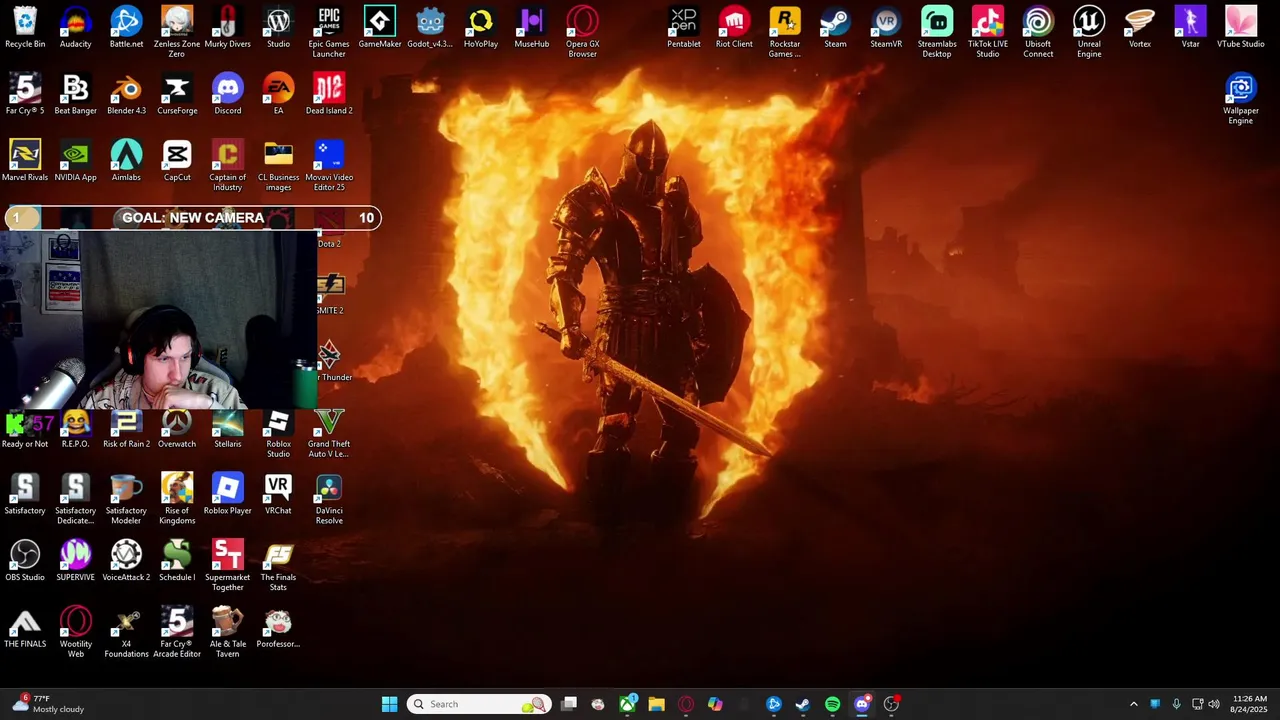This screenshot has height=720, width=1280.
Task: Open the Murky Divers shortcut
Action: click(227, 28)
